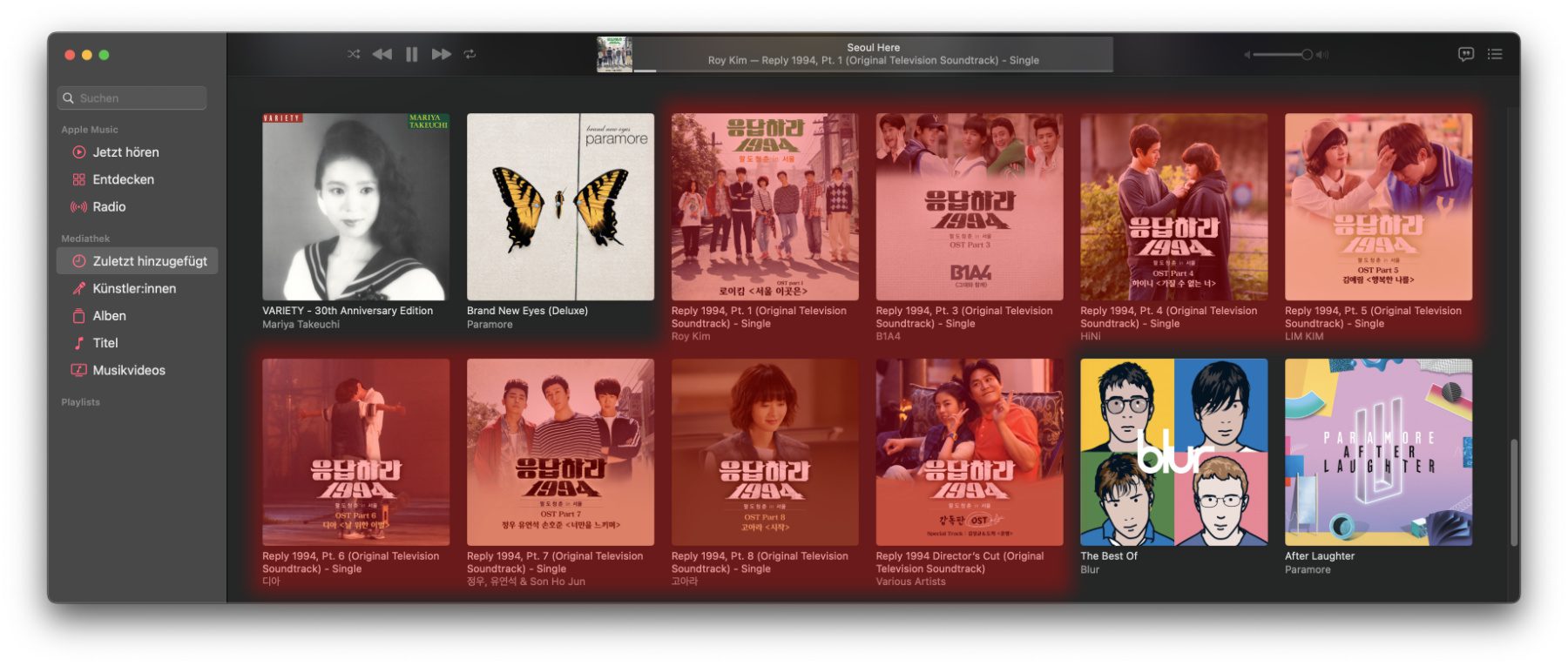Skip back to previous track
1568x666 pixels.
pyautogui.click(x=382, y=54)
